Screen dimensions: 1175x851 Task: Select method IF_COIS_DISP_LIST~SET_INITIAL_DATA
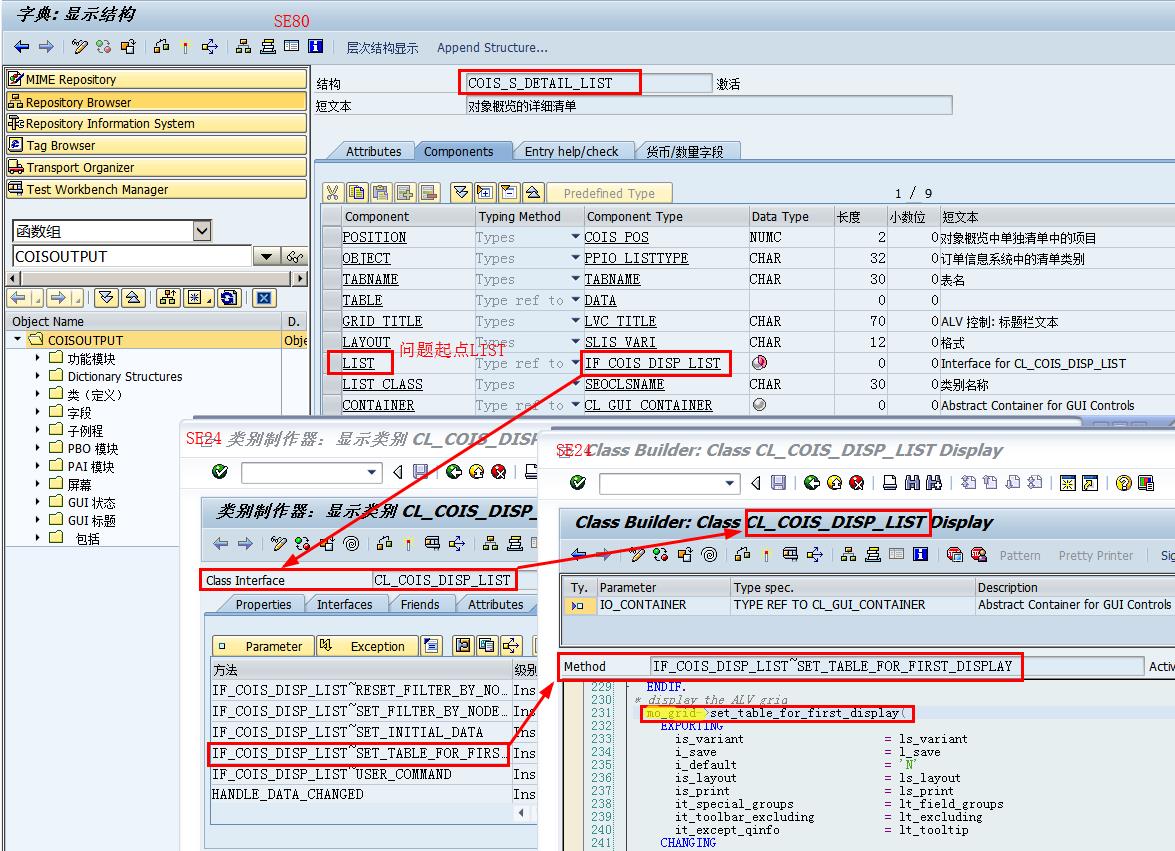point(348,732)
